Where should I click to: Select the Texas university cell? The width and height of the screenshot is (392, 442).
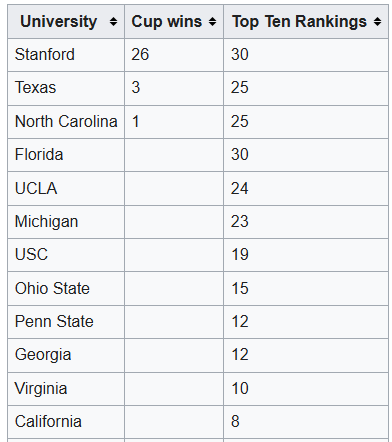(x=66, y=88)
